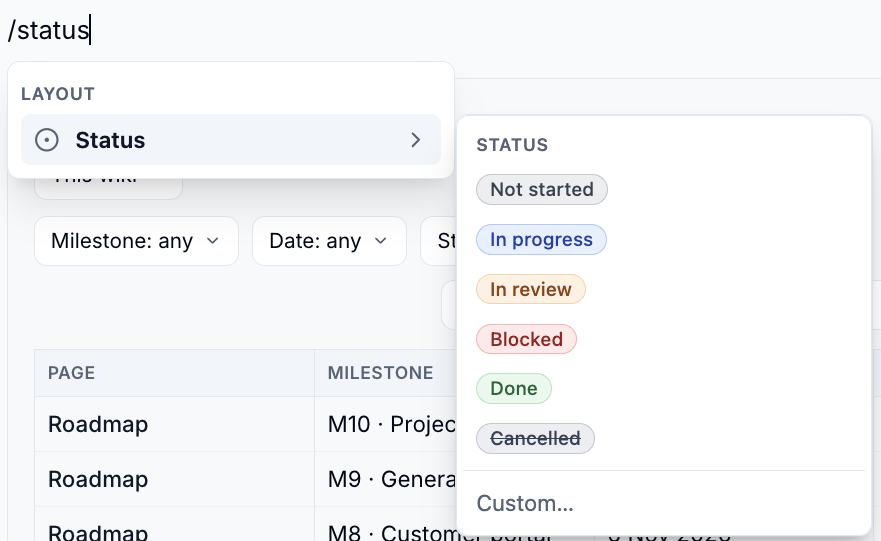The height and width of the screenshot is (541, 881).
Task: Choose the Cancelled status pill
Action: click(535, 438)
